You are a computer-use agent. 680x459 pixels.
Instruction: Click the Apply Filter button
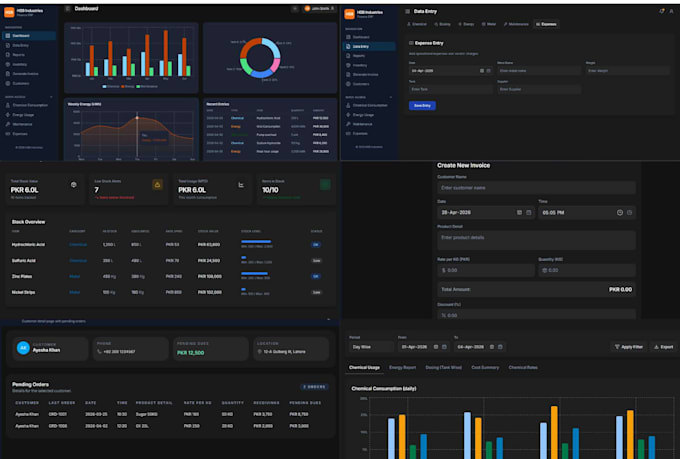pos(629,347)
